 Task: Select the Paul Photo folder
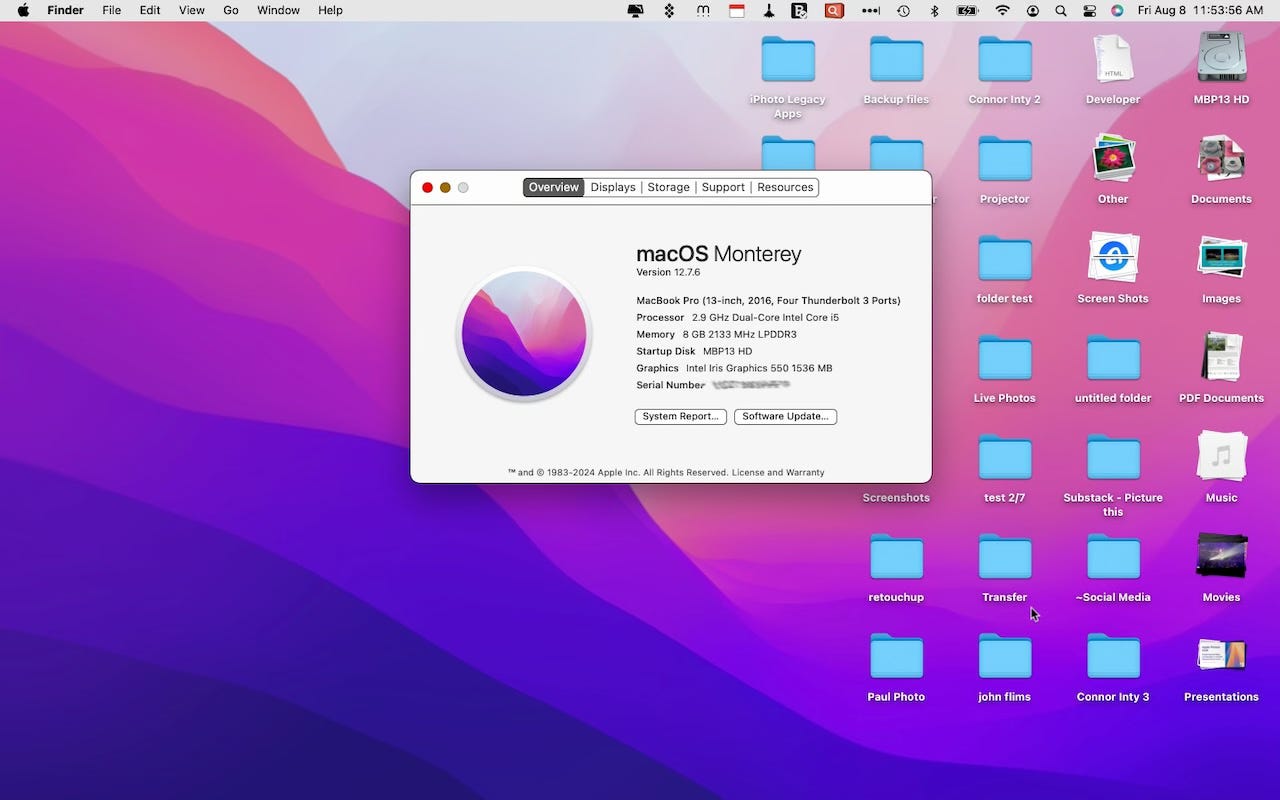tap(896, 656)
